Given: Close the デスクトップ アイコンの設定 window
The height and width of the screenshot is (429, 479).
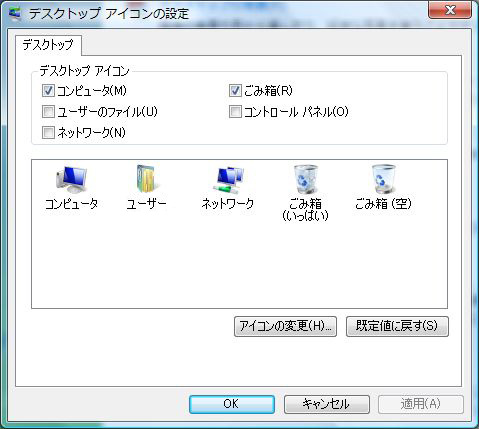Looking at the screenshot, I should tap(450, 10).
